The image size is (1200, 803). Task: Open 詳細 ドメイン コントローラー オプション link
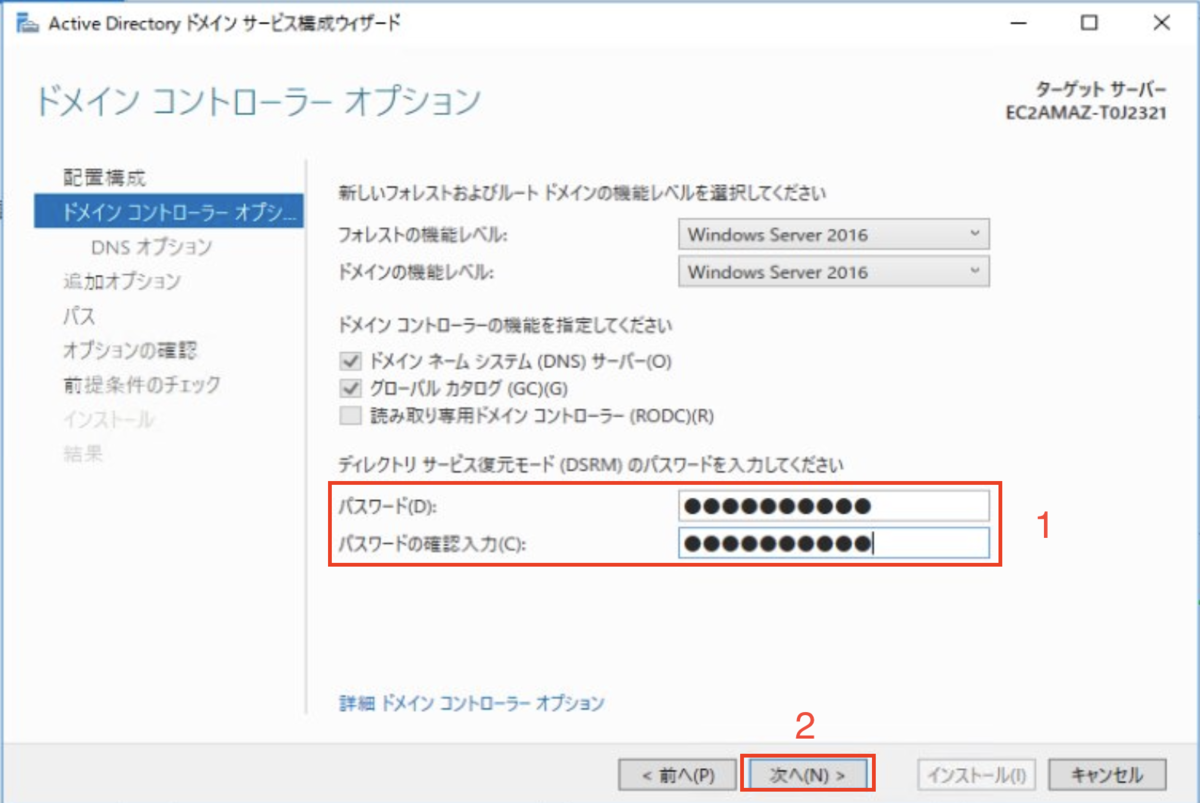[x=472, y=703]
